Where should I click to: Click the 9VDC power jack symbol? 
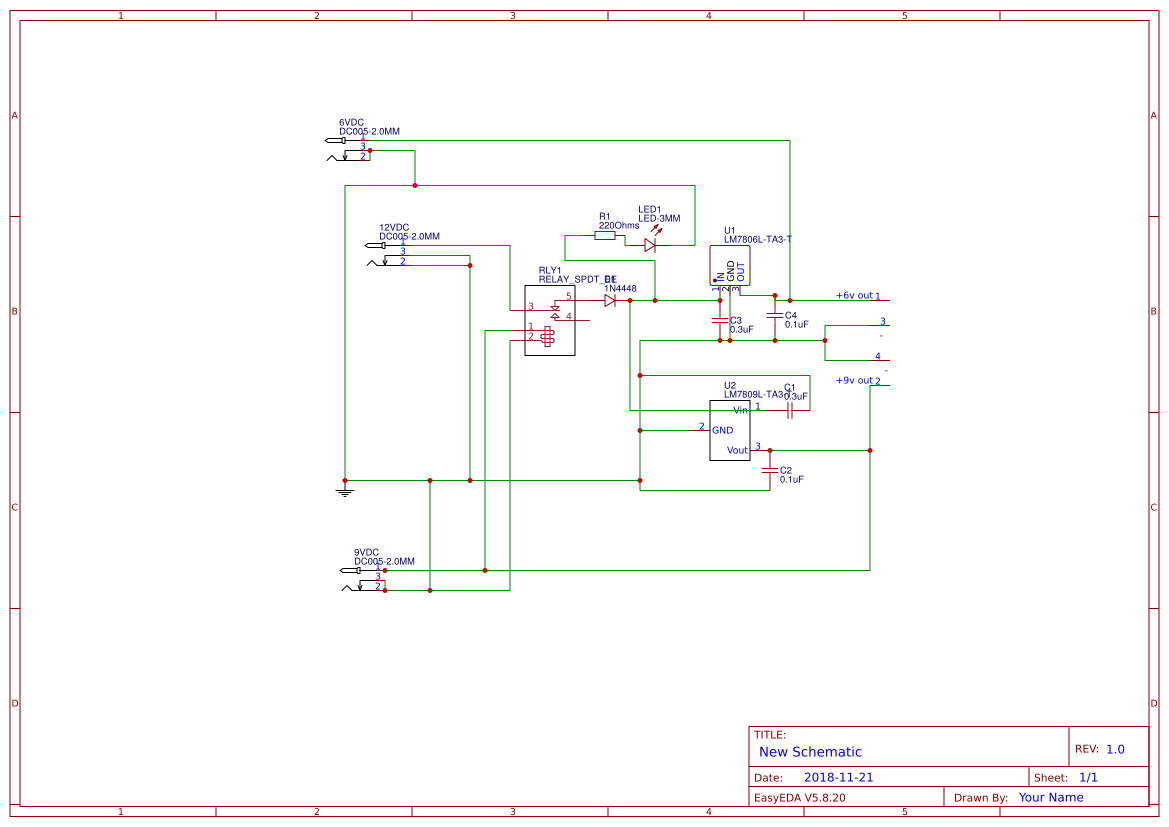[362, 578]
